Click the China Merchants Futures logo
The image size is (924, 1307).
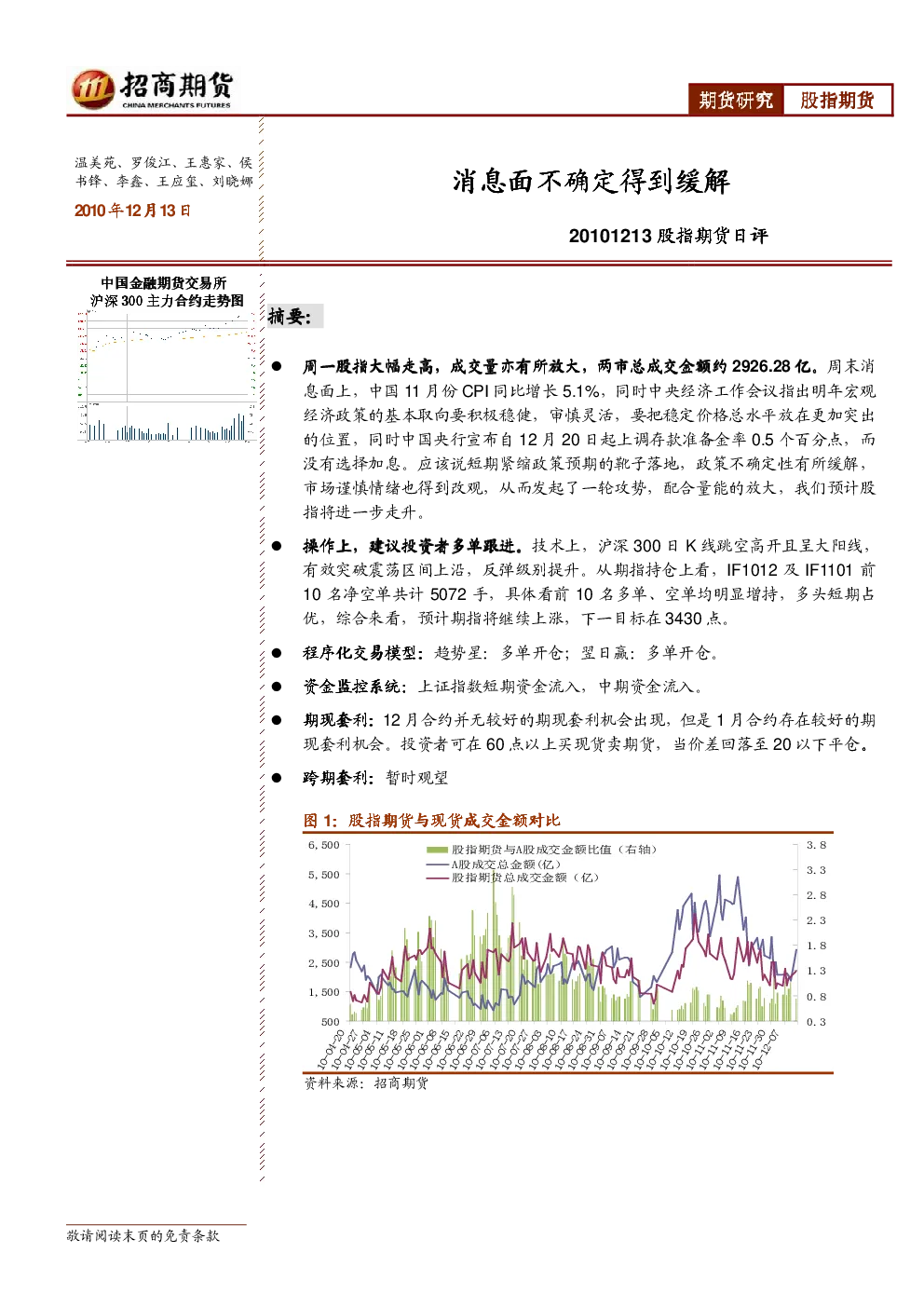152,89
